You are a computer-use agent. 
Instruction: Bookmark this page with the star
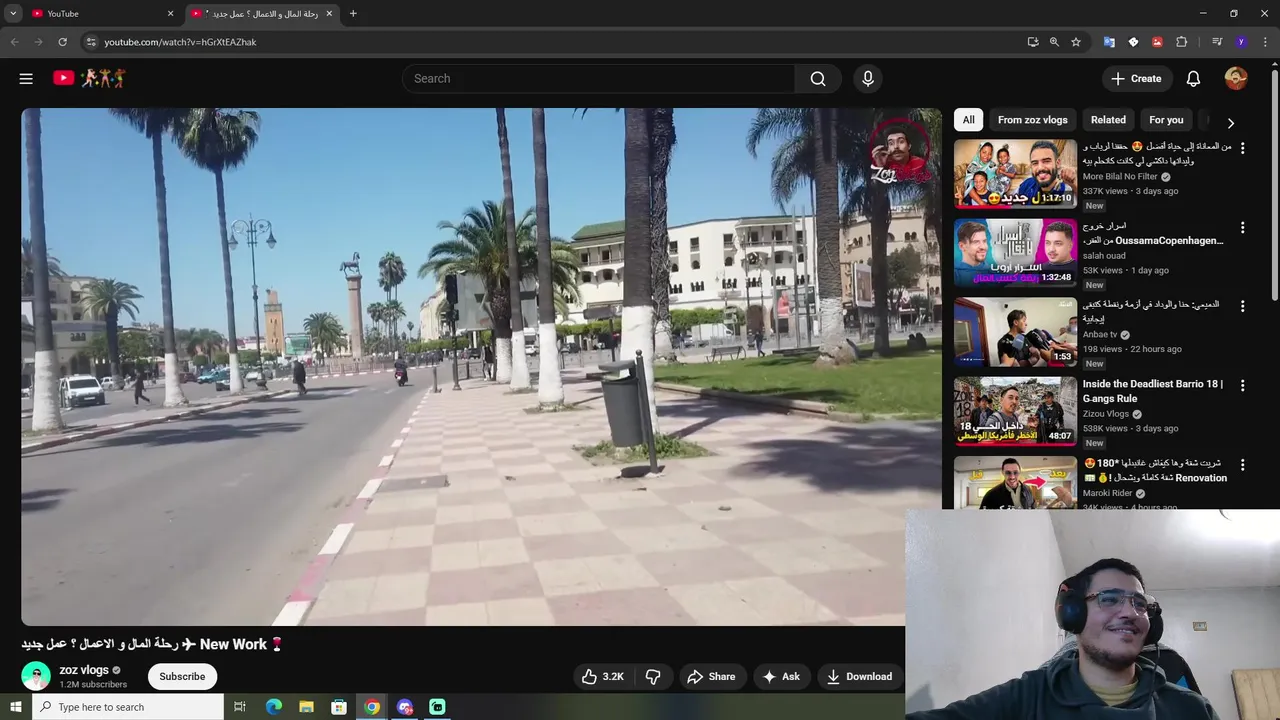coord(1076,42)
